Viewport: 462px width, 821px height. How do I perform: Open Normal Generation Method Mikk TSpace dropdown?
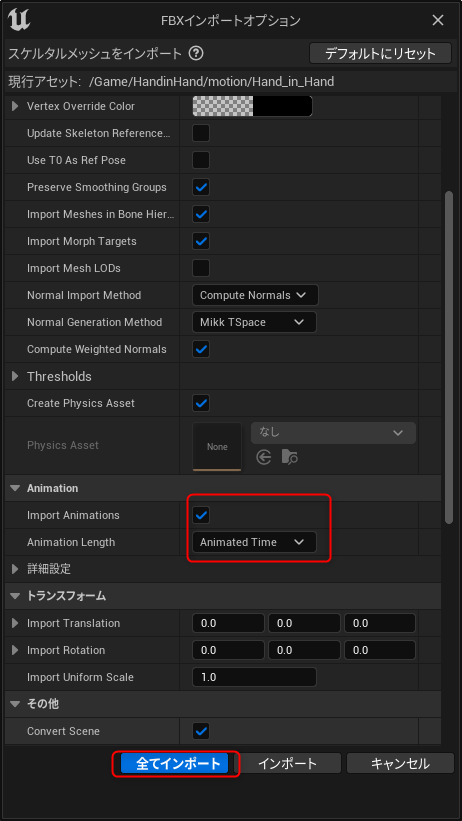pyautogui.click(x=254, y=322)
